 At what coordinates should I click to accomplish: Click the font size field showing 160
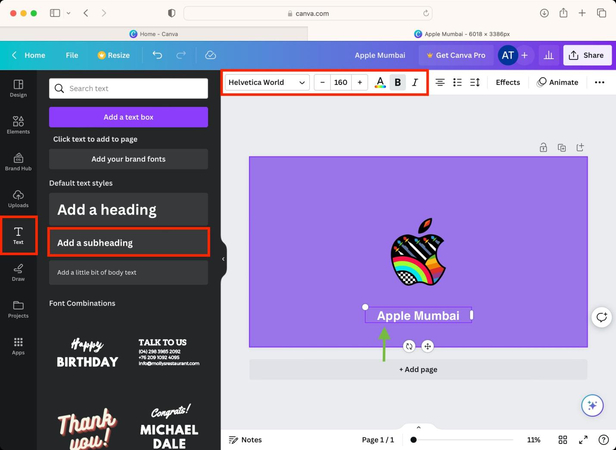pos(341,83)
